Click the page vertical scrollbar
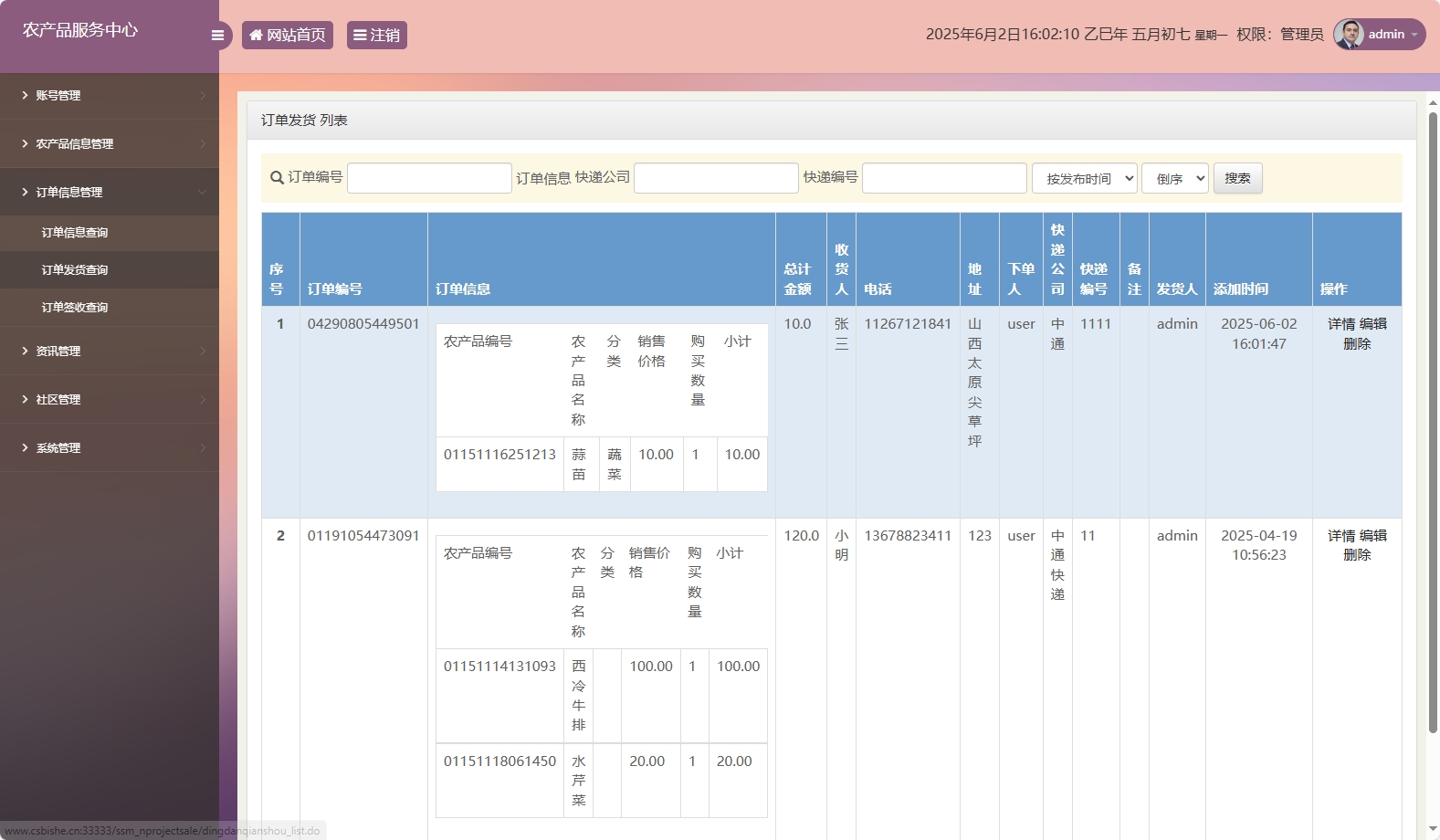 1432,420
